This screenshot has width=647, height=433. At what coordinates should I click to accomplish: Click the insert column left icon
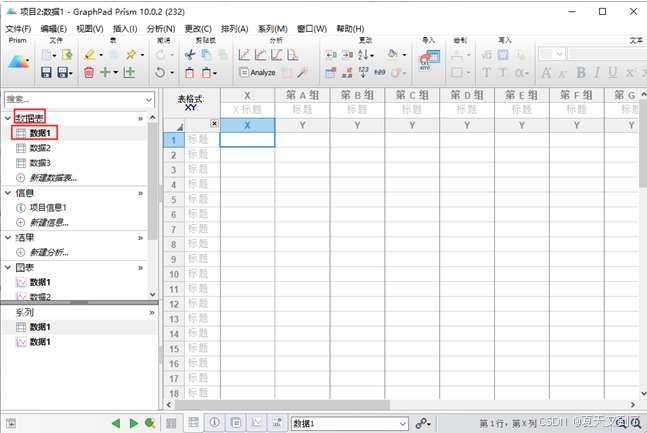[331, 54]
